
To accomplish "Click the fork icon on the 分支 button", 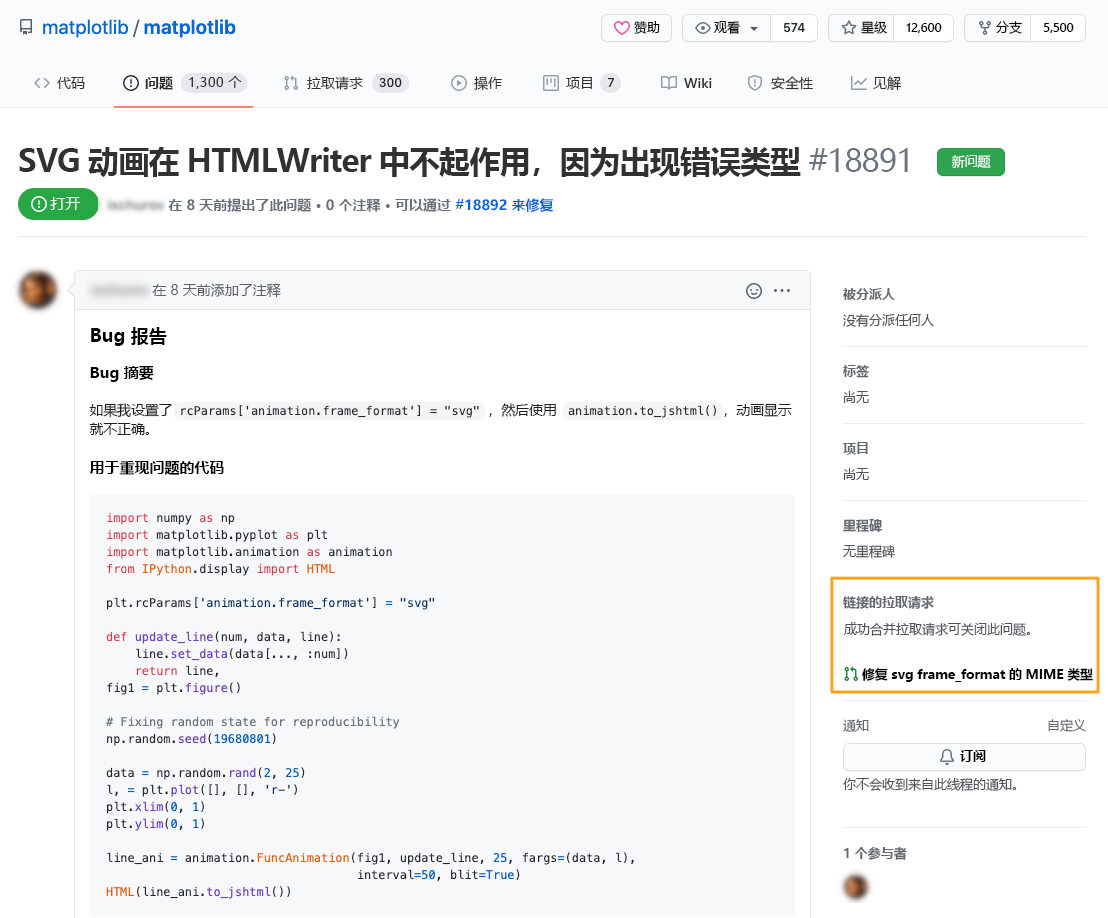I will [x=984, y=28].
